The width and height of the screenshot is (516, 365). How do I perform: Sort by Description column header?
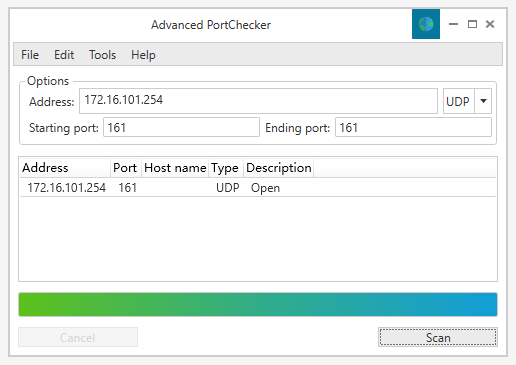click(278, 168)
